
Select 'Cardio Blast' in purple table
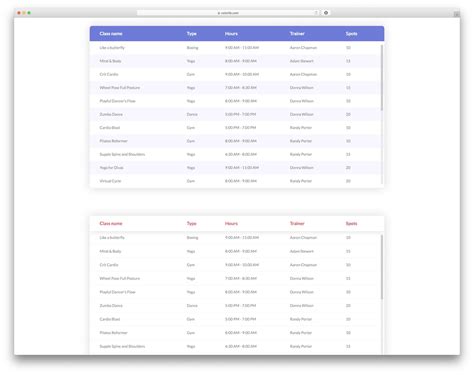pyautogui.click(x=110, y=128)
